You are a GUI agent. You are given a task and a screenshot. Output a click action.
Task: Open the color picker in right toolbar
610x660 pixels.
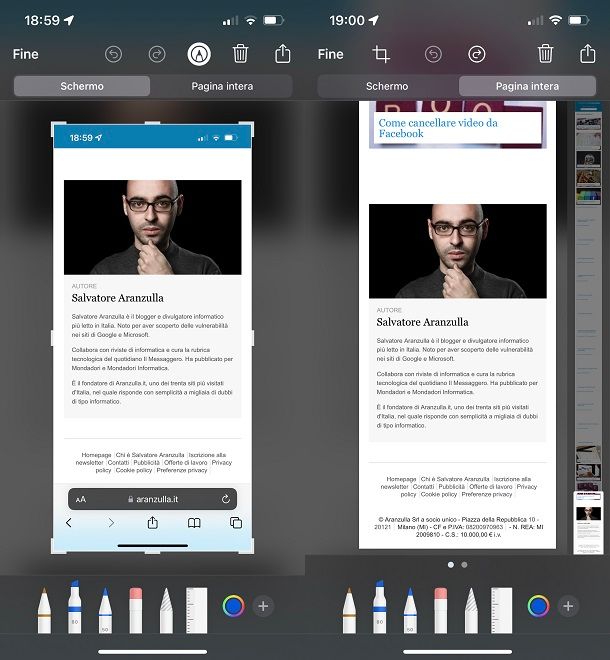pyautogui.click(x=538, y=606)
